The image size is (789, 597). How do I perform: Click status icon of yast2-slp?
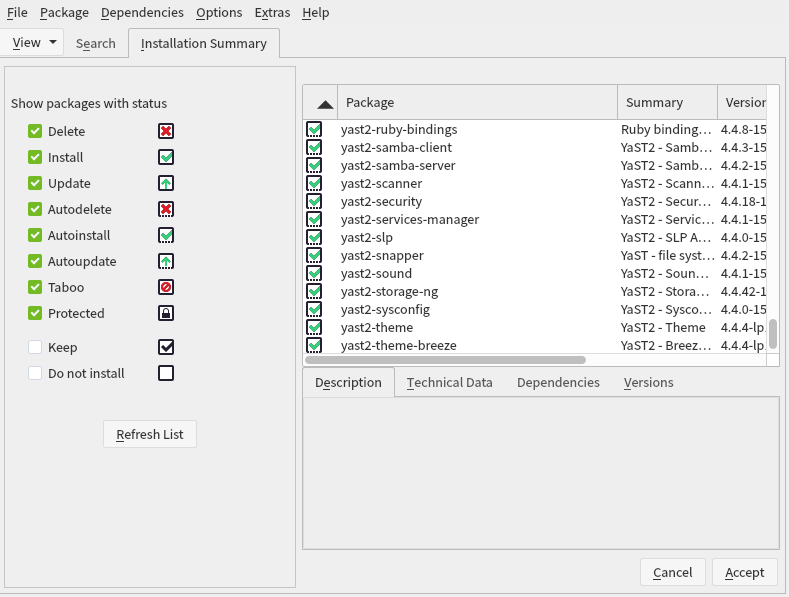(314, 238)
